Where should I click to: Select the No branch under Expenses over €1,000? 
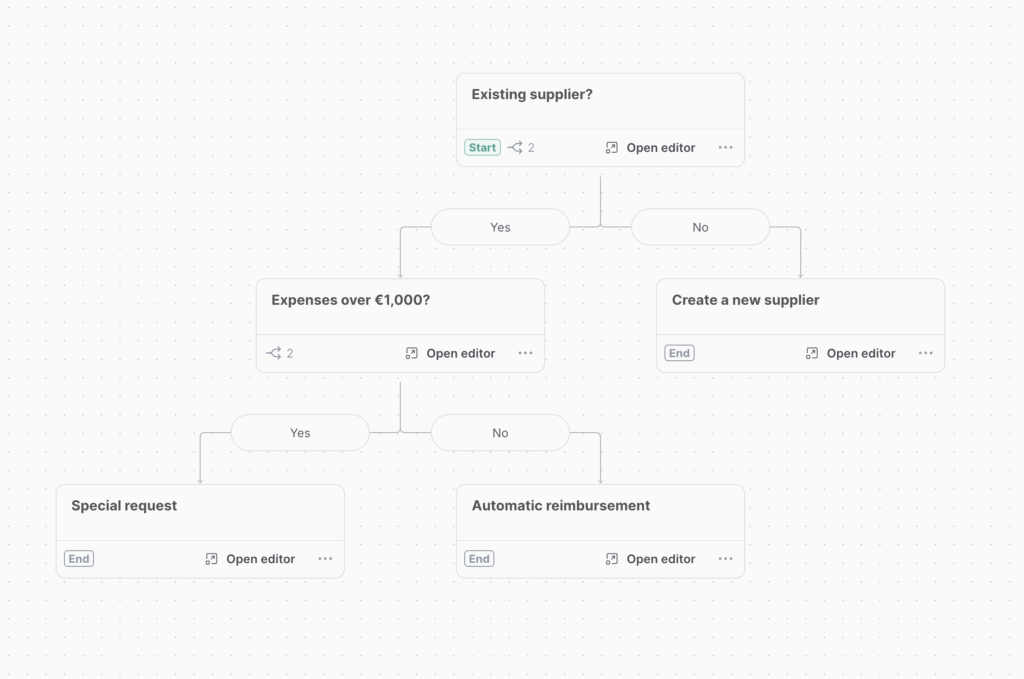click(500, 433)
